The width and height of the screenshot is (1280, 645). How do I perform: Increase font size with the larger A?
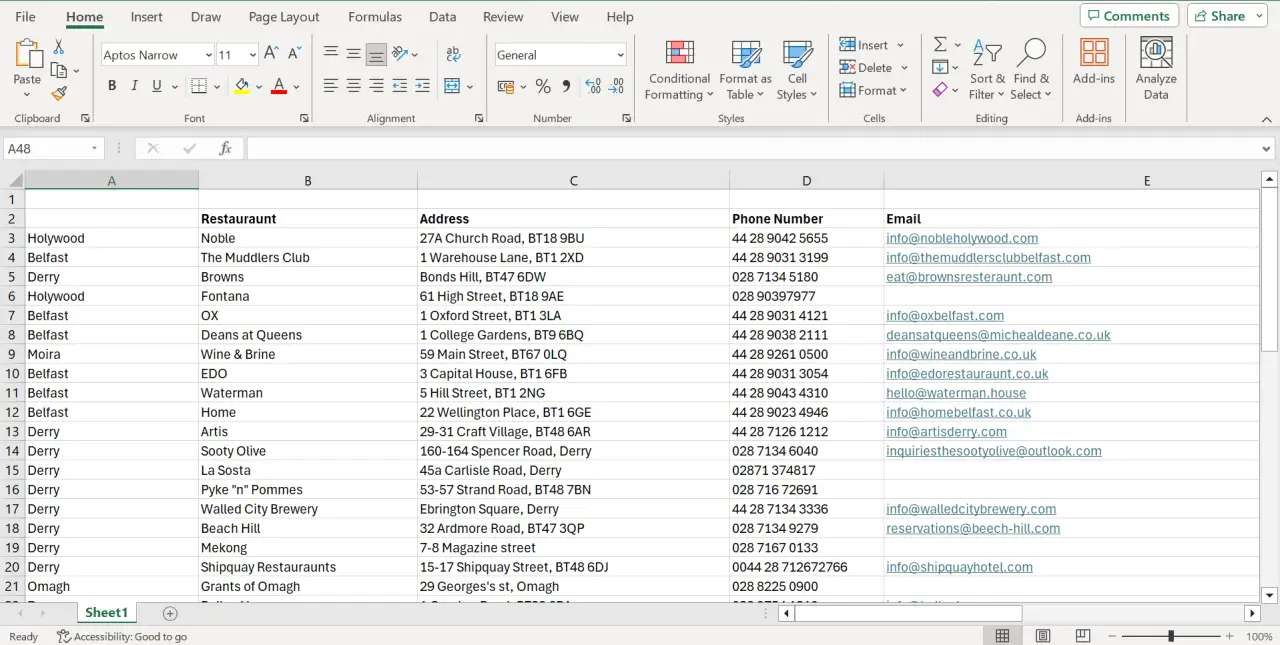pos(271,54)
